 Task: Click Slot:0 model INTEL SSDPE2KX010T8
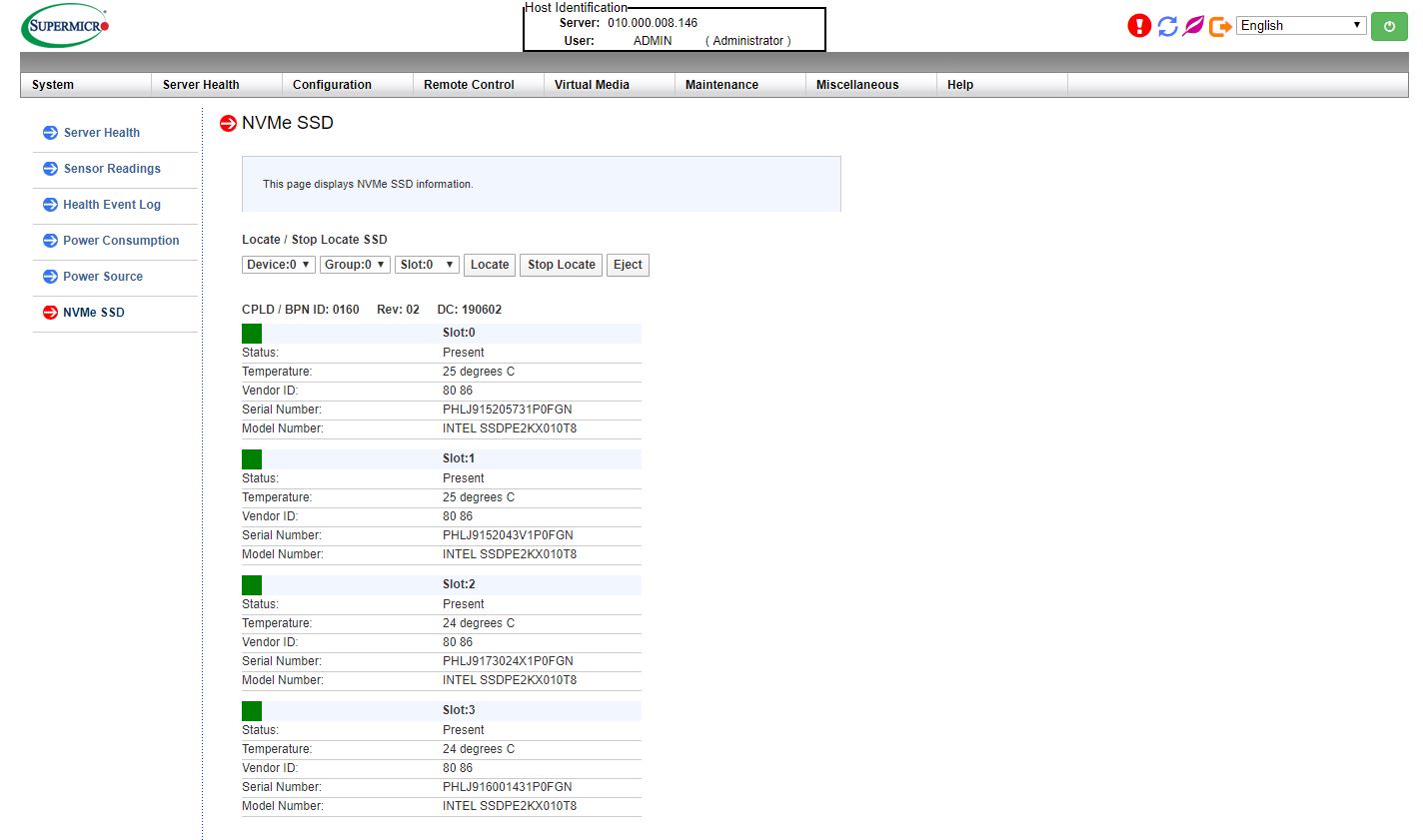point(510,428)
